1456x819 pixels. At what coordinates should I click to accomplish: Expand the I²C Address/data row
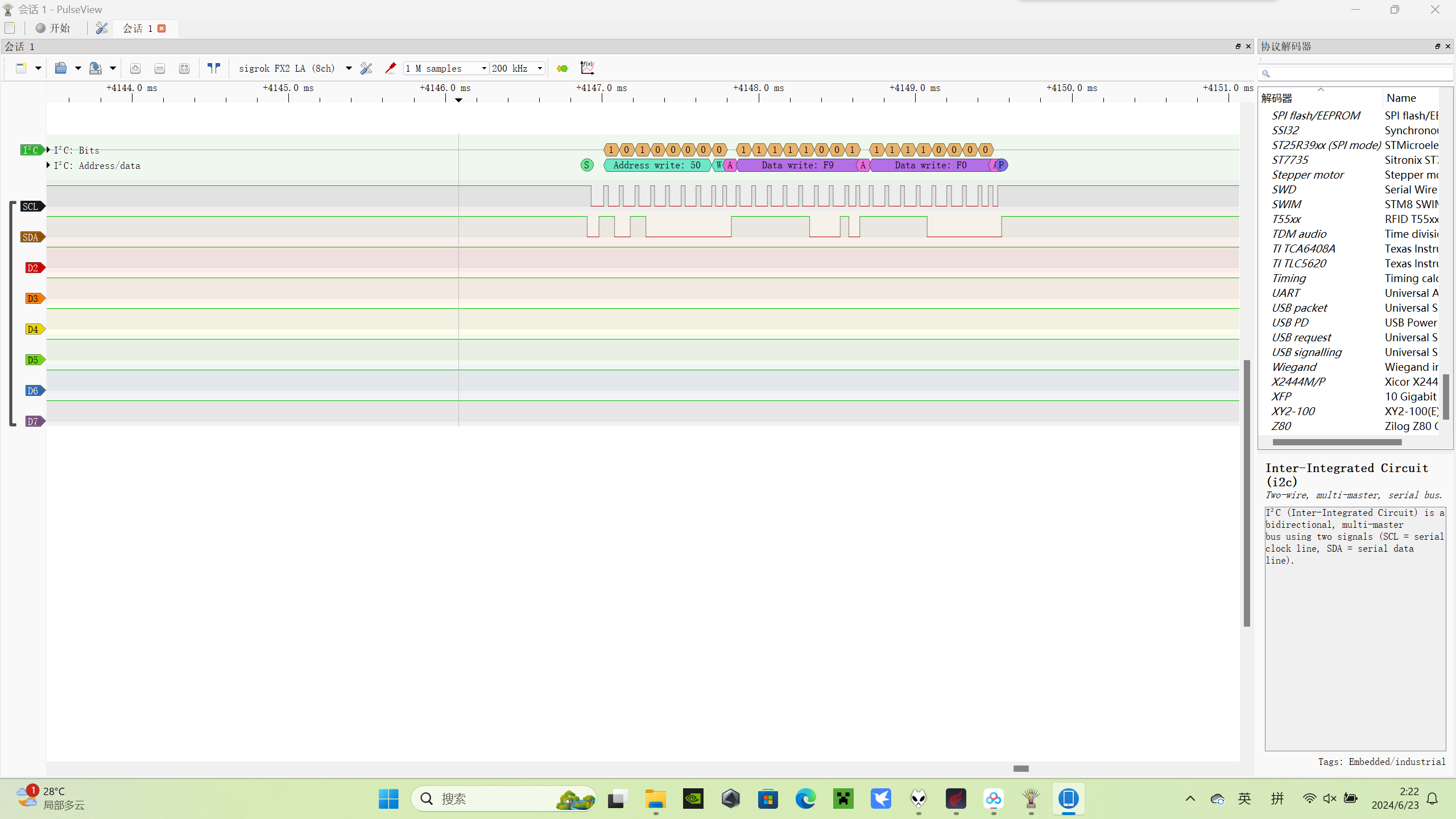[49, 166]
